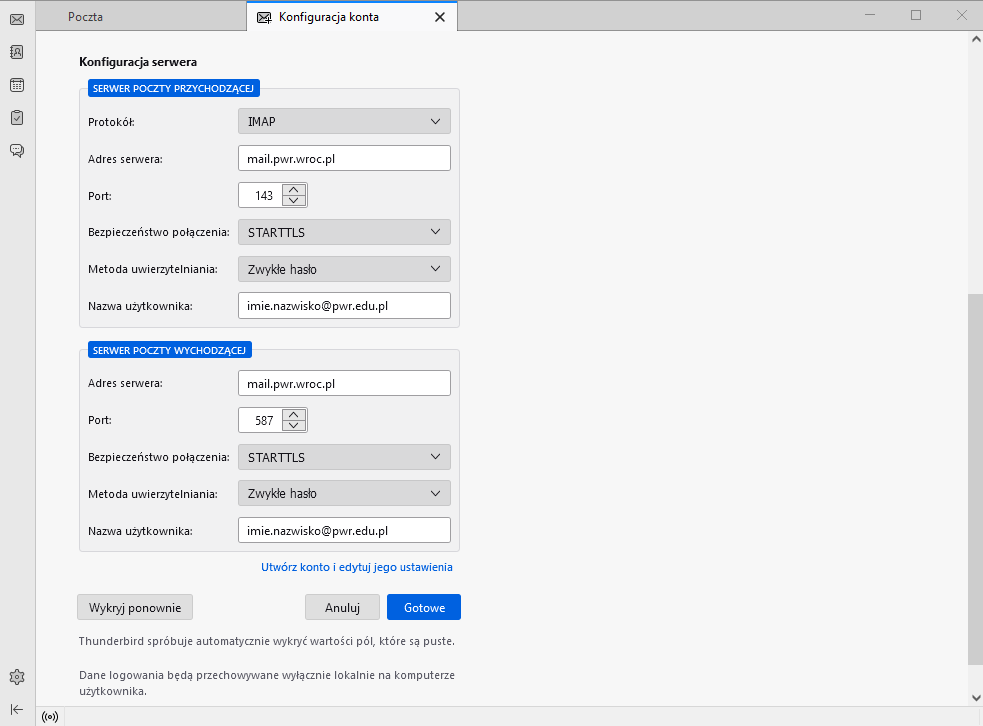The image size is (983, 726).
Task: Expand the Protokół IMAP dropdown
Action: pyautogui.click(x=344, y=121)
